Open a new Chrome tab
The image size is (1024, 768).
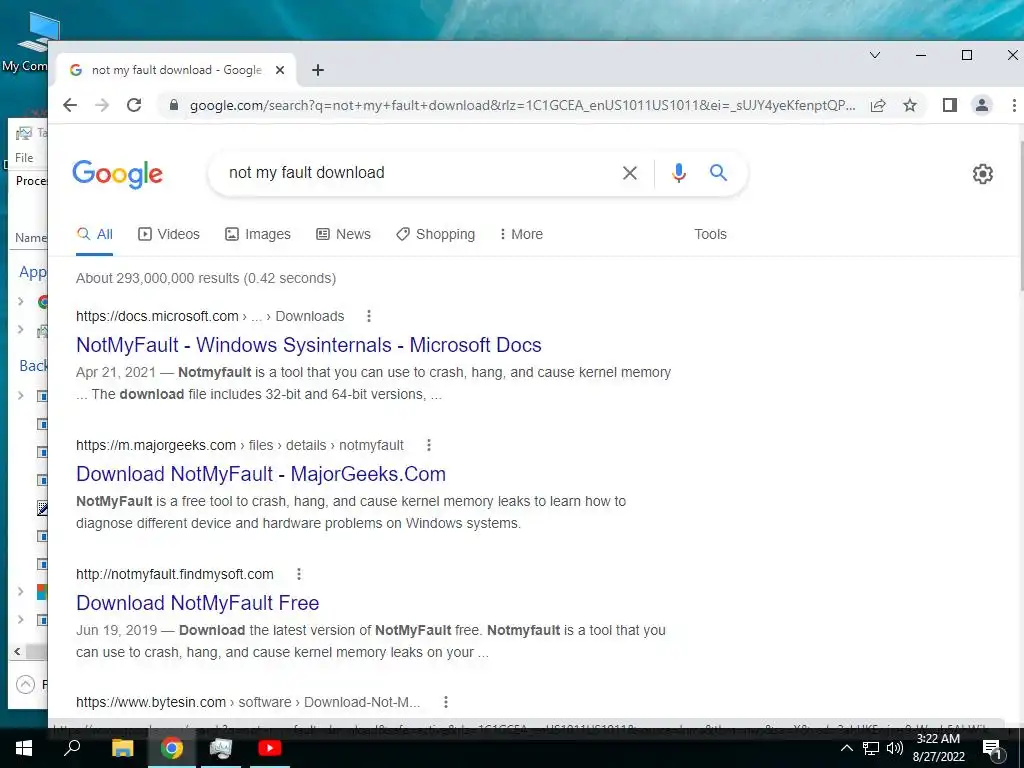click(317, 70)
